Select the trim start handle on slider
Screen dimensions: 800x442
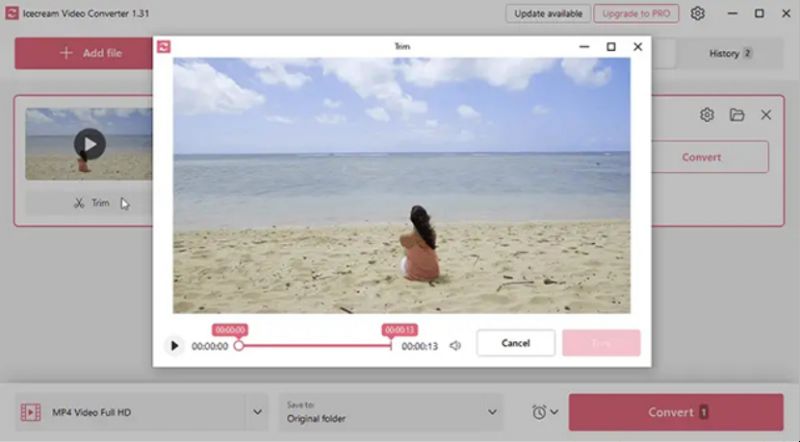[239, 346]
